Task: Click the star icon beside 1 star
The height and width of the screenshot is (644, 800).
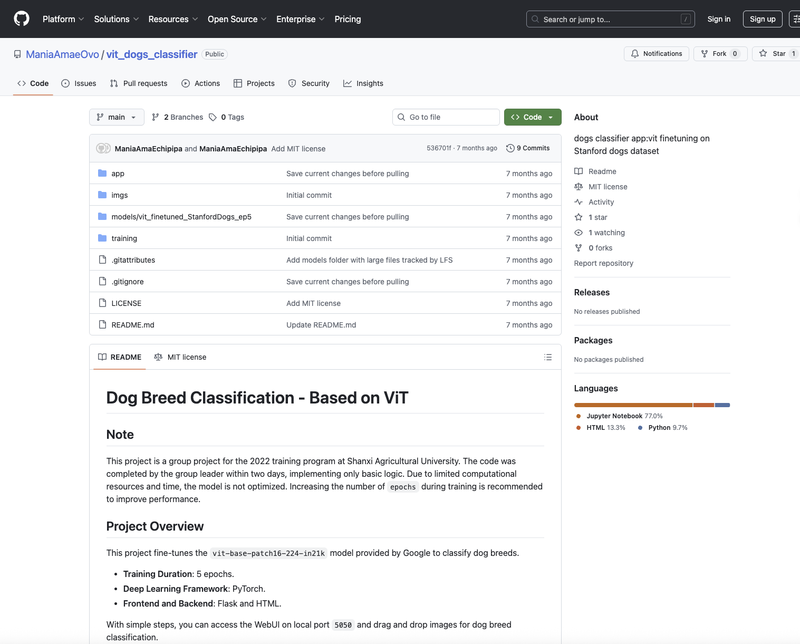Action: [x=579, y=217]
